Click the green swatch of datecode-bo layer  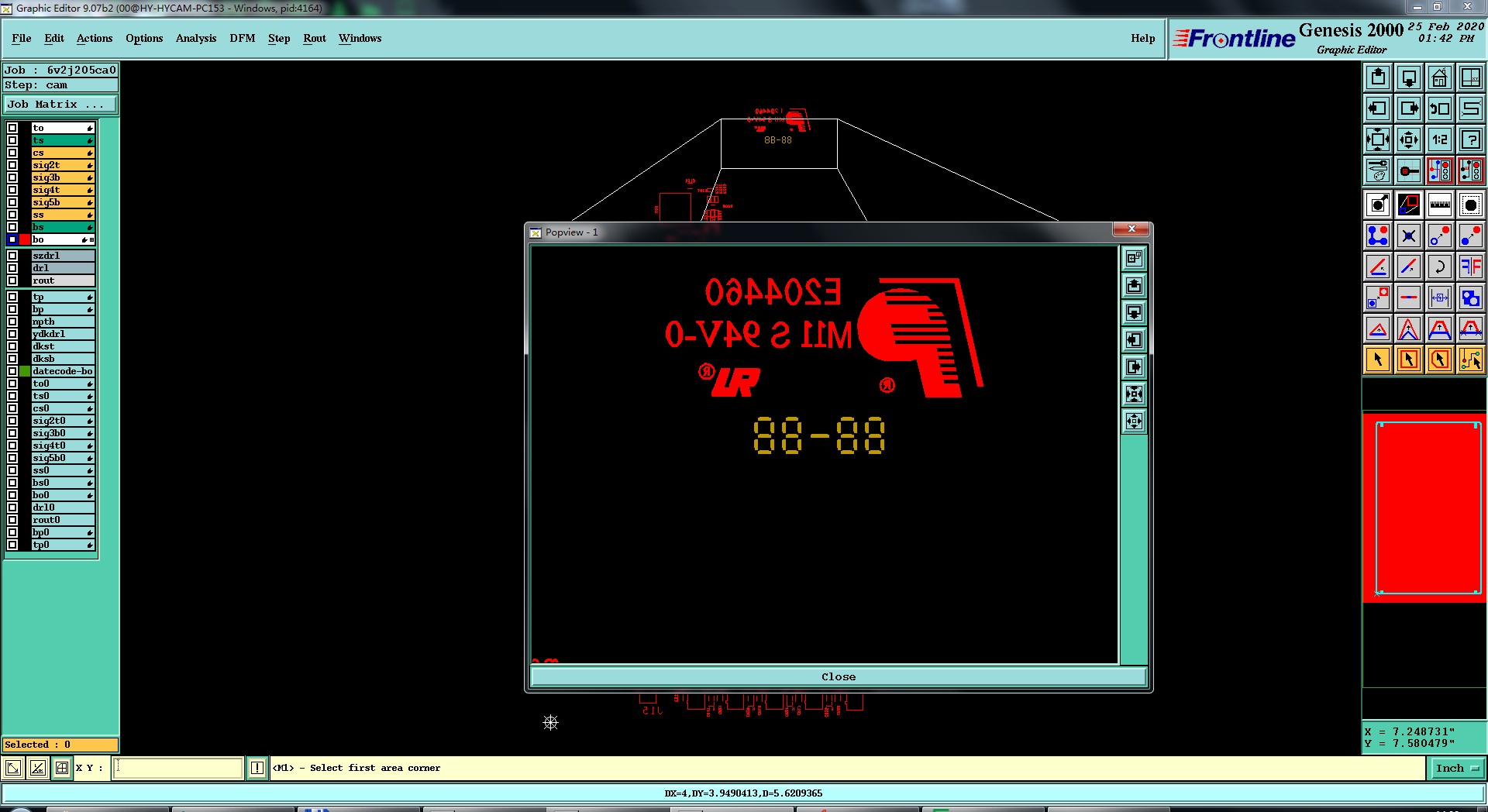[x=25, y=371]
